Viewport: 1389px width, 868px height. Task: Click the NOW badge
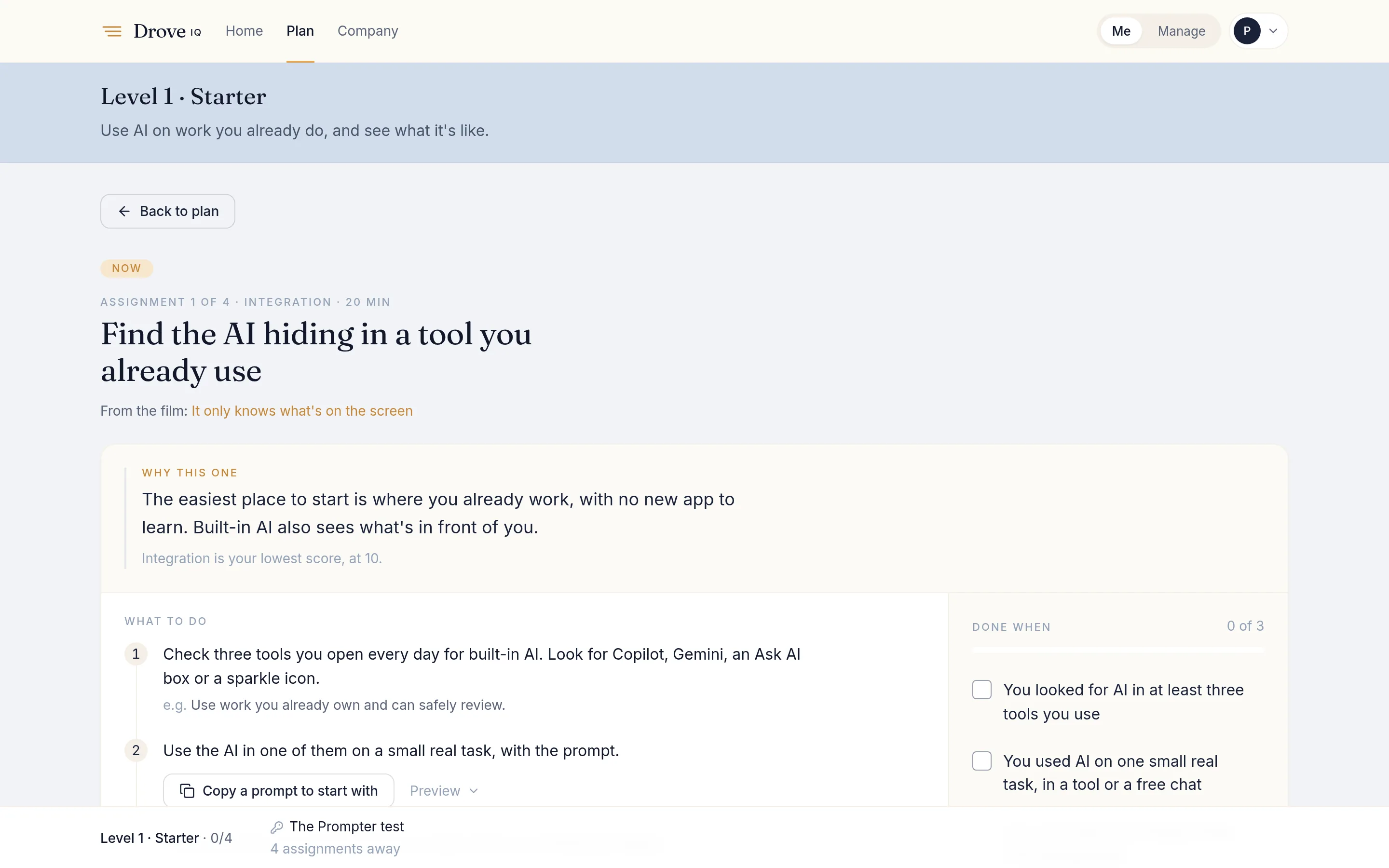click(126, 268)
